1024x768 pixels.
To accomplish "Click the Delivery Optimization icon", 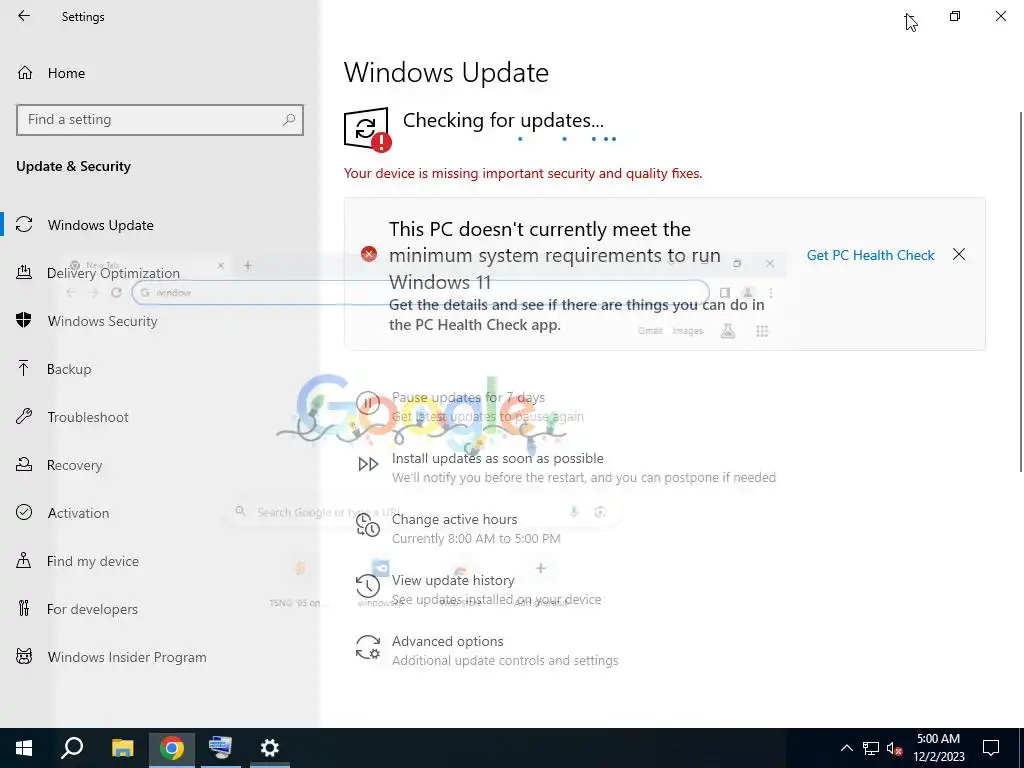I will 24,272.
